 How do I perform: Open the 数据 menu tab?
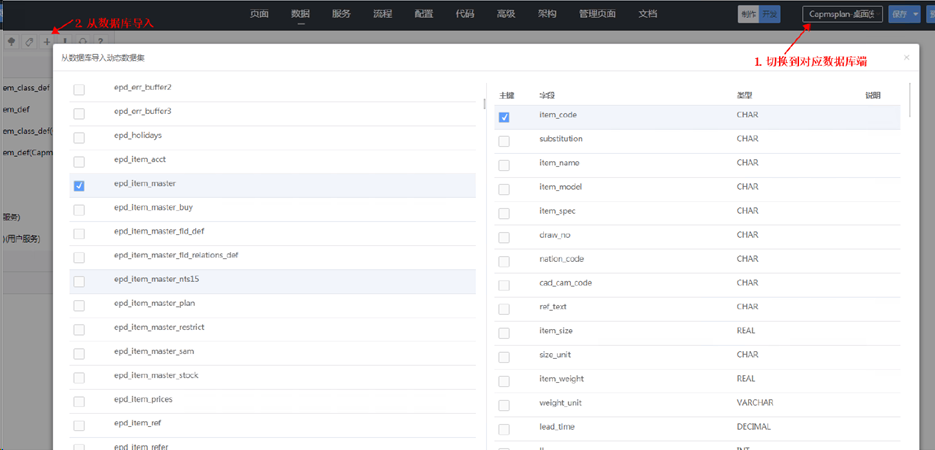click(x=300, y=14)
